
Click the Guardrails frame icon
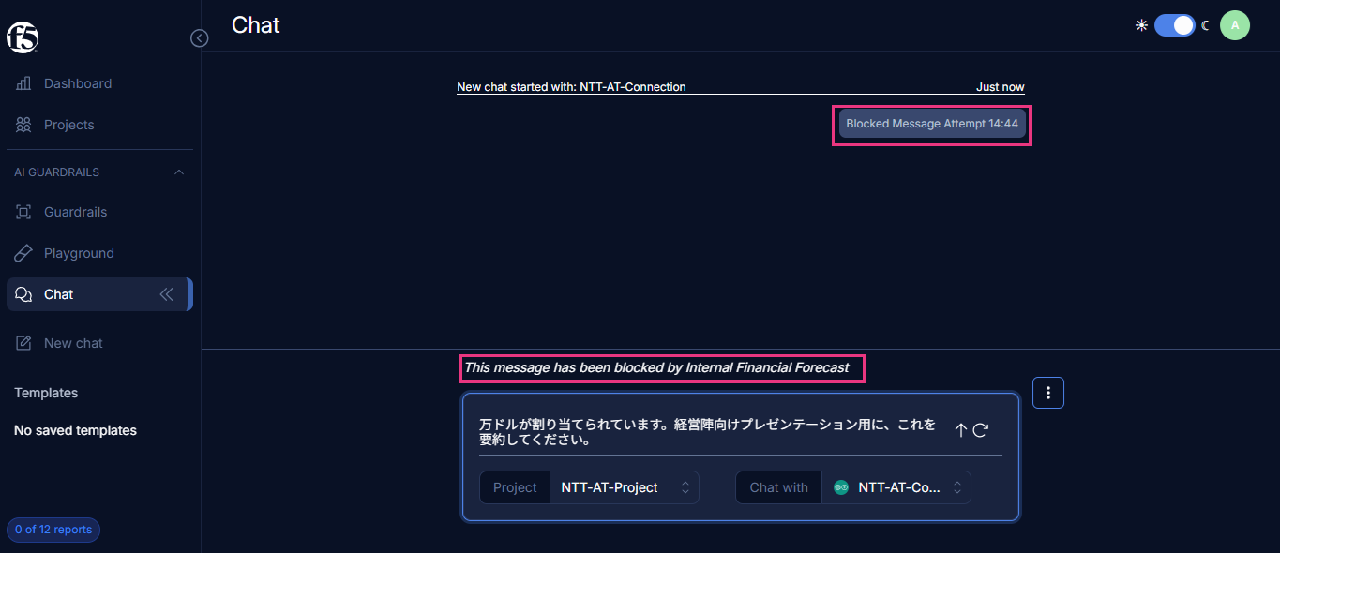tap(24, 212)
